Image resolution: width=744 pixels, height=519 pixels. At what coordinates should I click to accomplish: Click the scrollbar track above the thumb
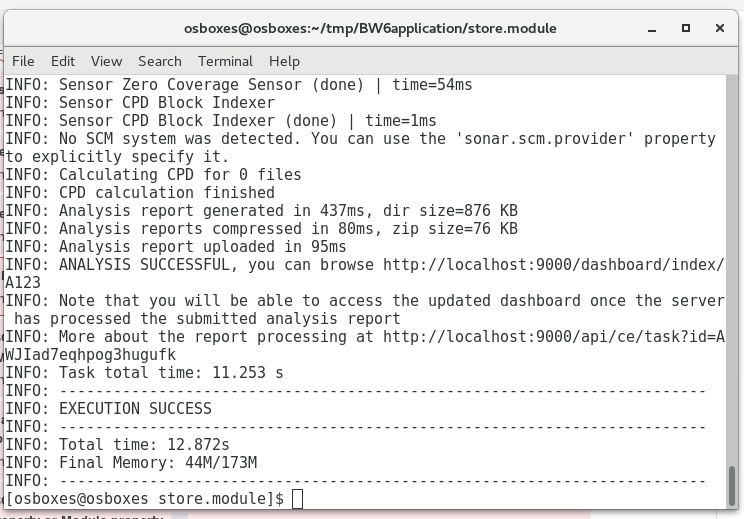tap(732, 270)
